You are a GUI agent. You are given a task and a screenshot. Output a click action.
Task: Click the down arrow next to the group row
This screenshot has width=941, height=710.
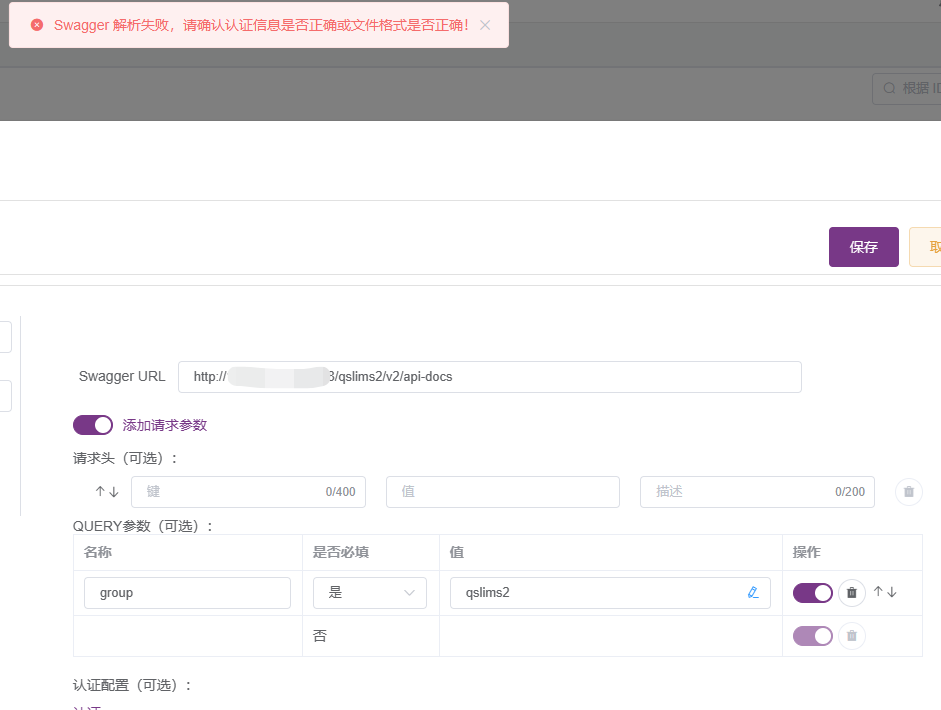pos(890,592)
